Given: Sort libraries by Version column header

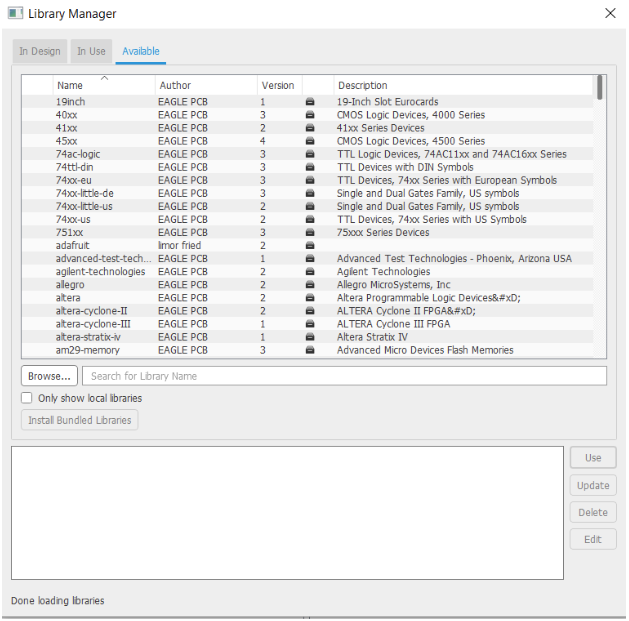Looking at the screenshot, I should tap(278, 86).
